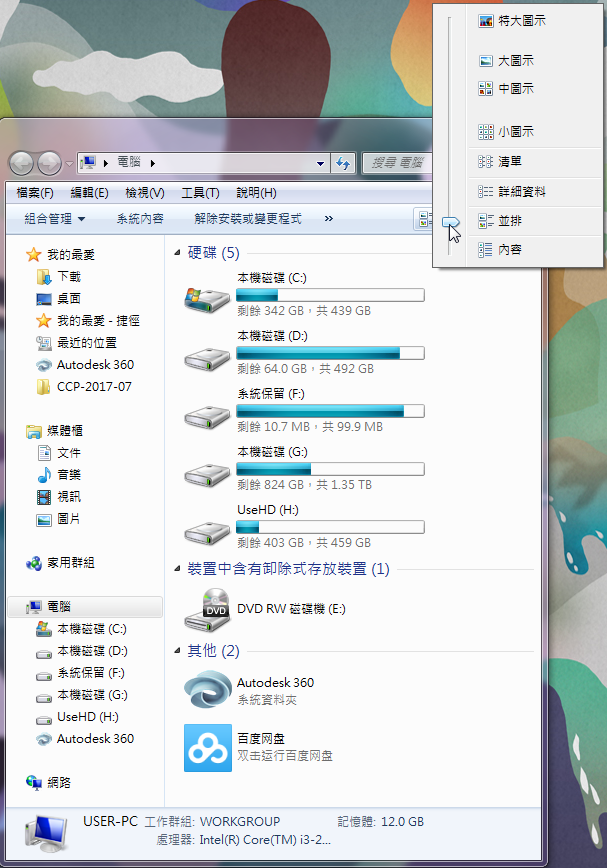Screen dimensions: 607x868
Task: Click the change view toolbar icon
Action: tap(423, 219)
